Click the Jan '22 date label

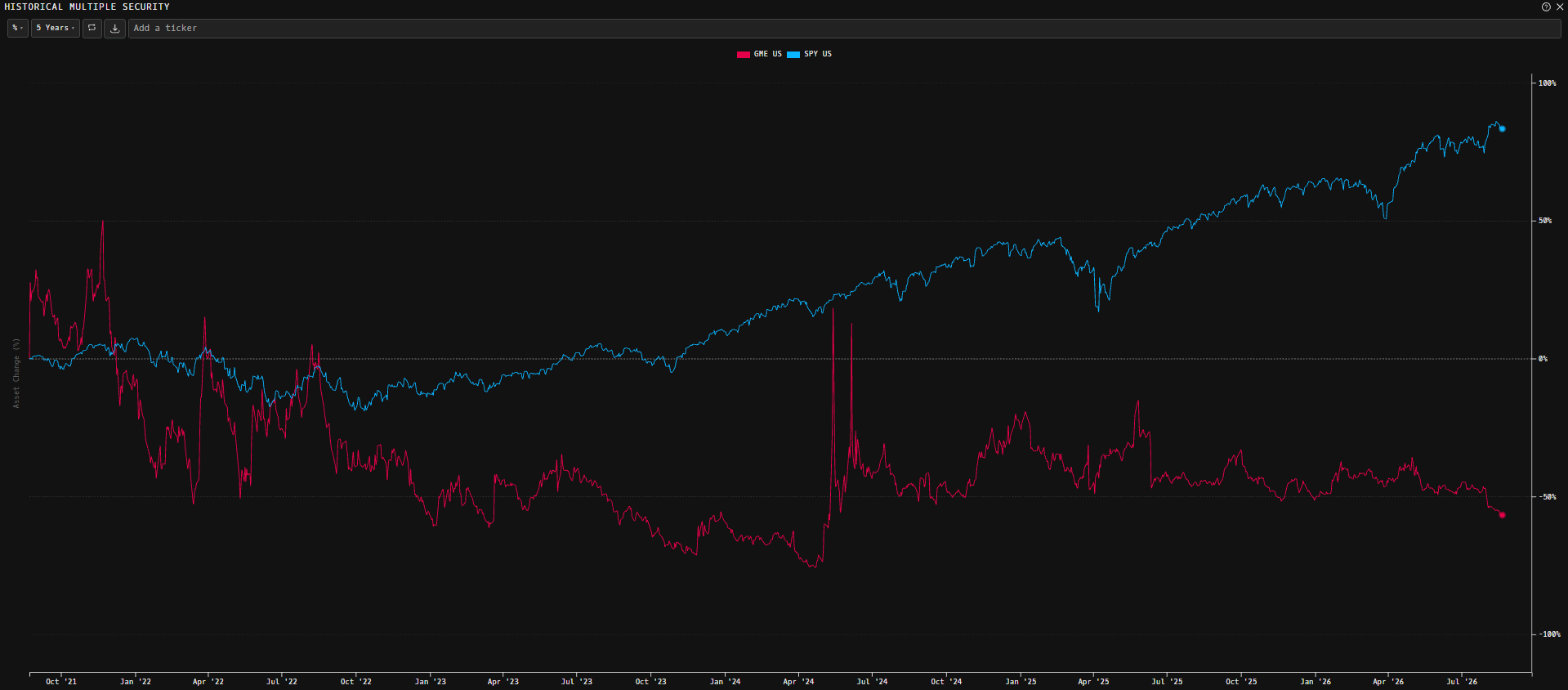(x=136, y=682)
